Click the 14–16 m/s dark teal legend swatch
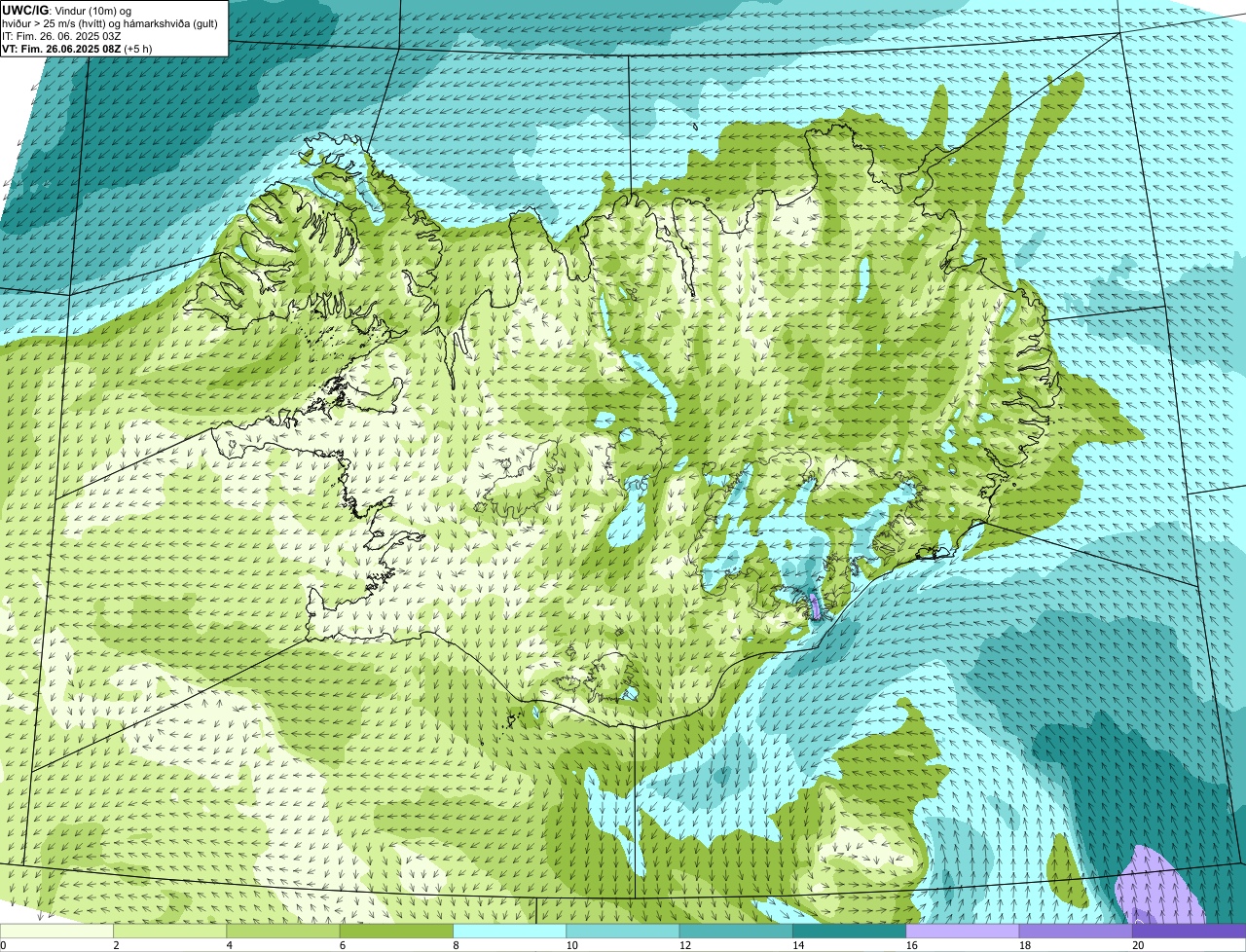 tap(850, 932)
